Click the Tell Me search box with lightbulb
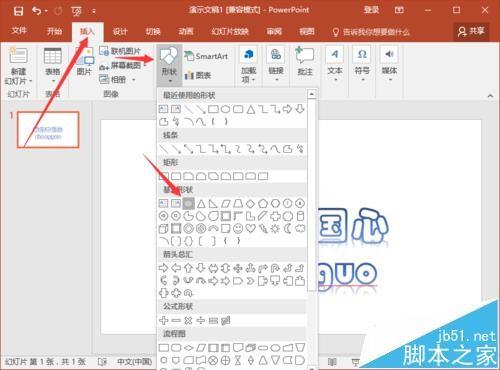The image size is (500, 370). (x=371, y=32)
